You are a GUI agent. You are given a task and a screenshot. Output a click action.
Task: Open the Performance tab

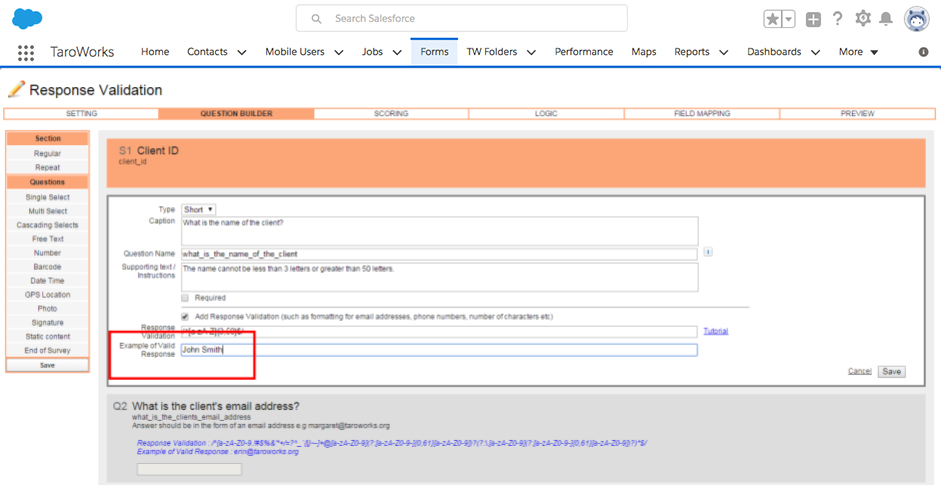[x=584, y=52]
